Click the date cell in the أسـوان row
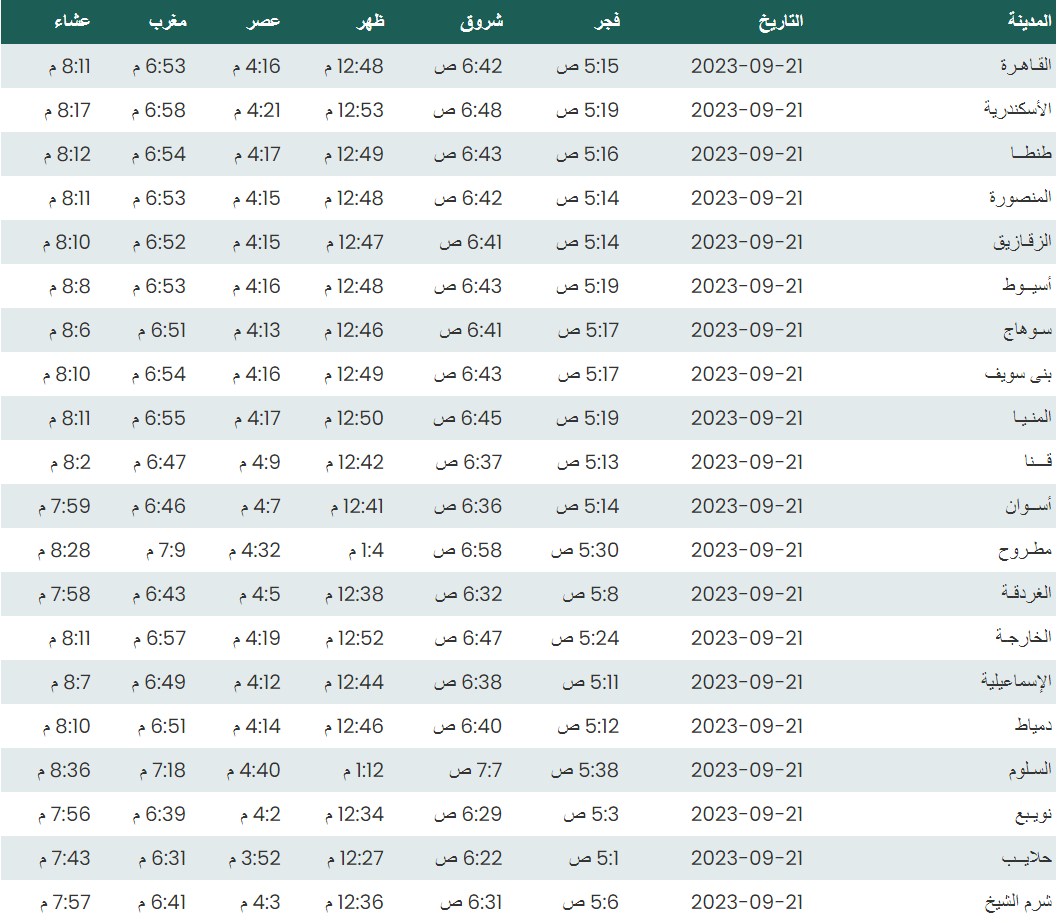1059x923 pixels. point(747,506)
